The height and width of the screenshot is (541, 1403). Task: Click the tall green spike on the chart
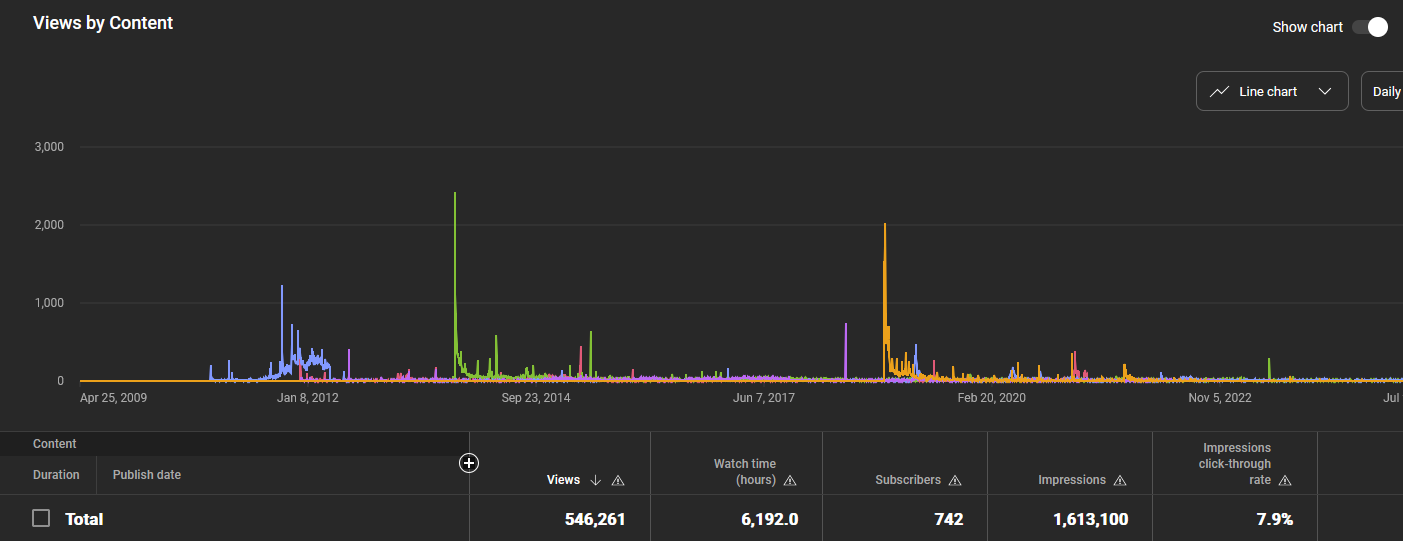[455, 285]
